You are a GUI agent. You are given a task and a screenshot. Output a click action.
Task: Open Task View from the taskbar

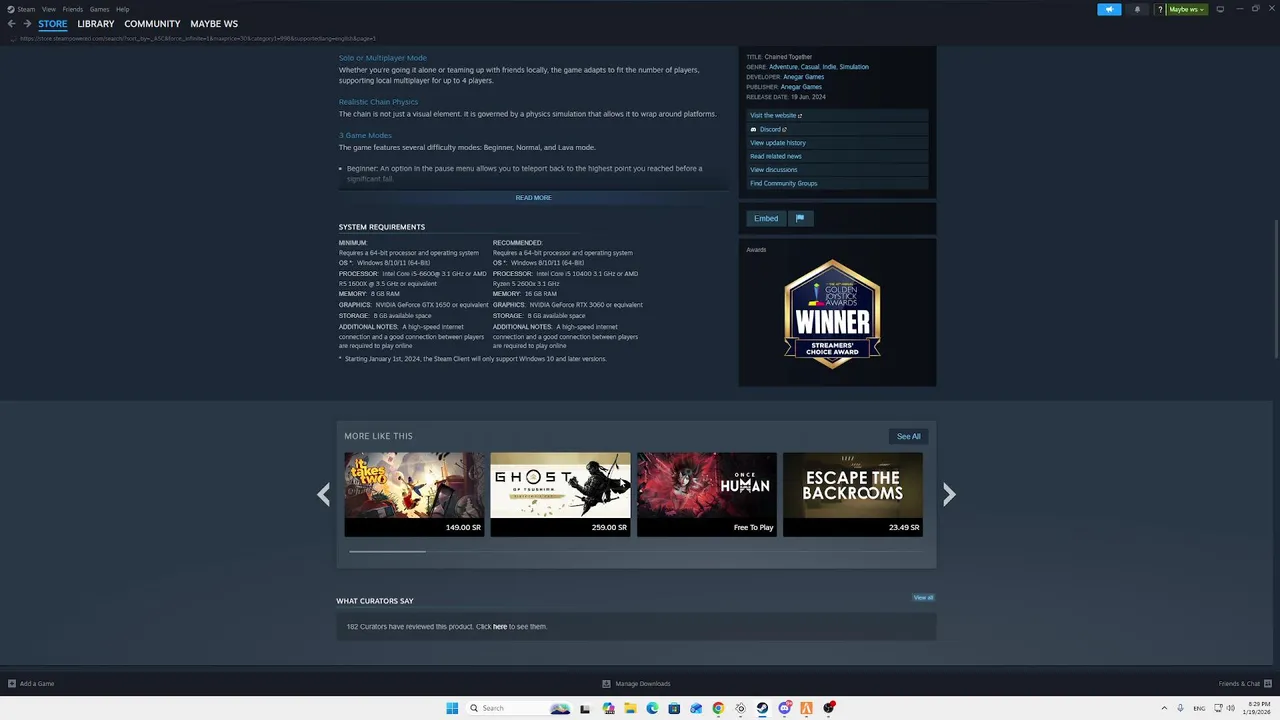click(586, 708)
